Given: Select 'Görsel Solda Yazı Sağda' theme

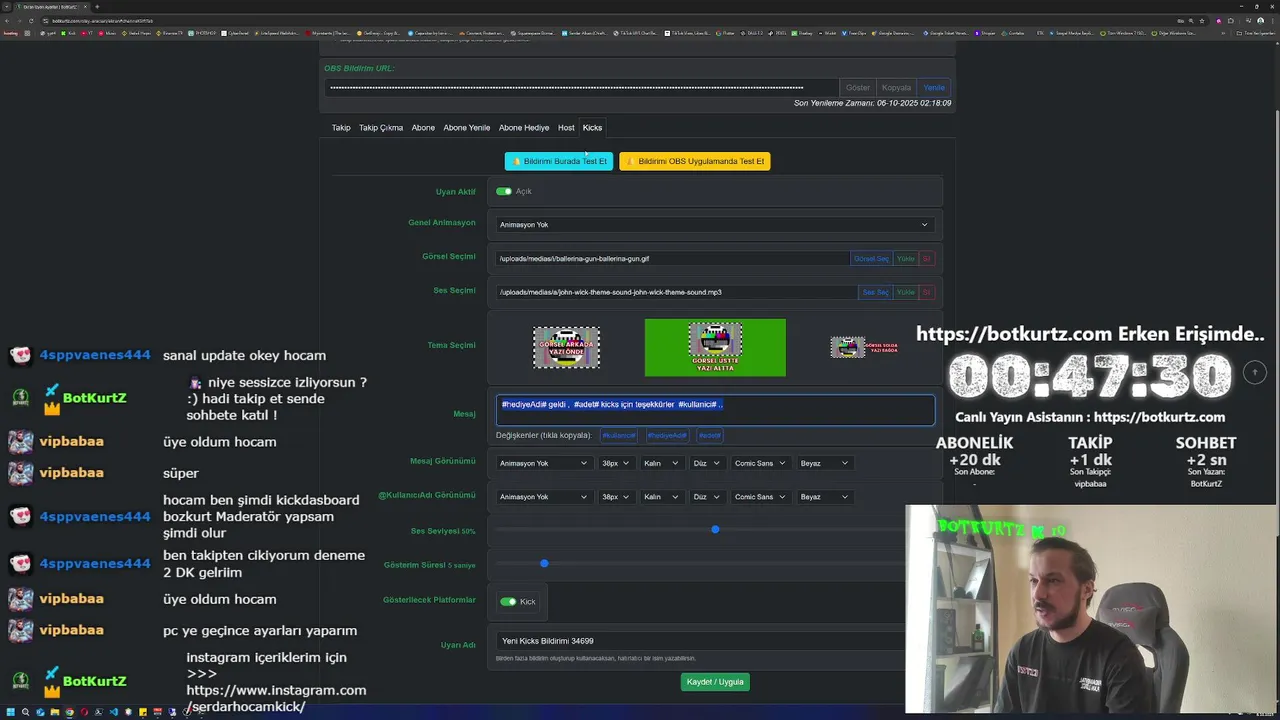Looking at the screenshot, I should [x=864, y=348].
